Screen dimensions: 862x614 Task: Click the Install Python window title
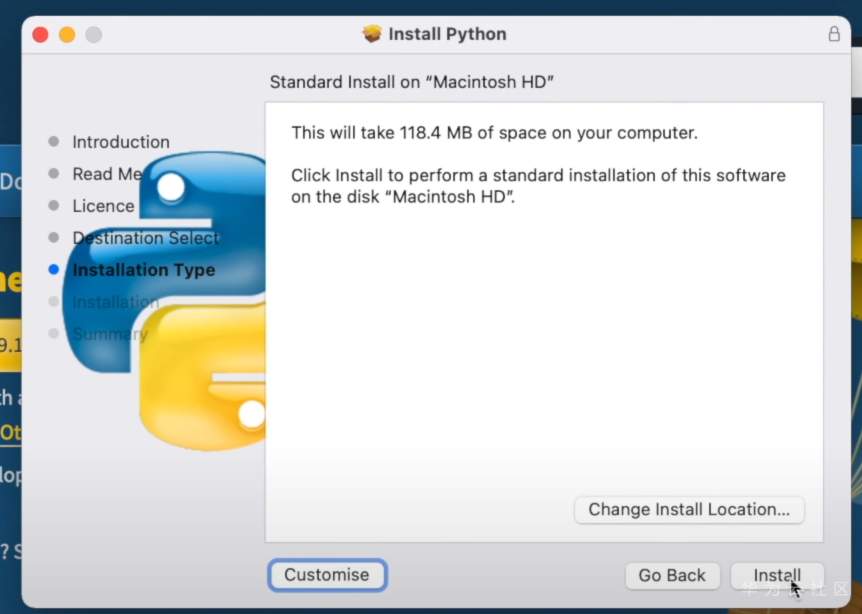pyautogui.click(x=447, y=34)
